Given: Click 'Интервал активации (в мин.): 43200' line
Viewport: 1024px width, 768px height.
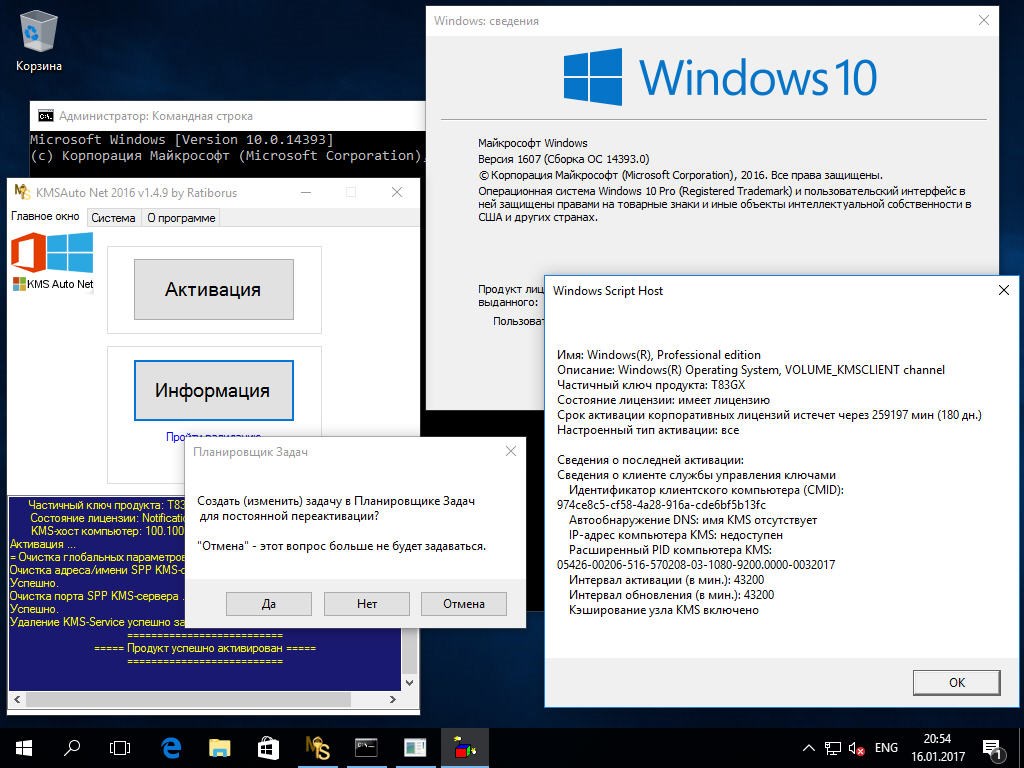Looking at the screenshot, I should tap(666, 580).
